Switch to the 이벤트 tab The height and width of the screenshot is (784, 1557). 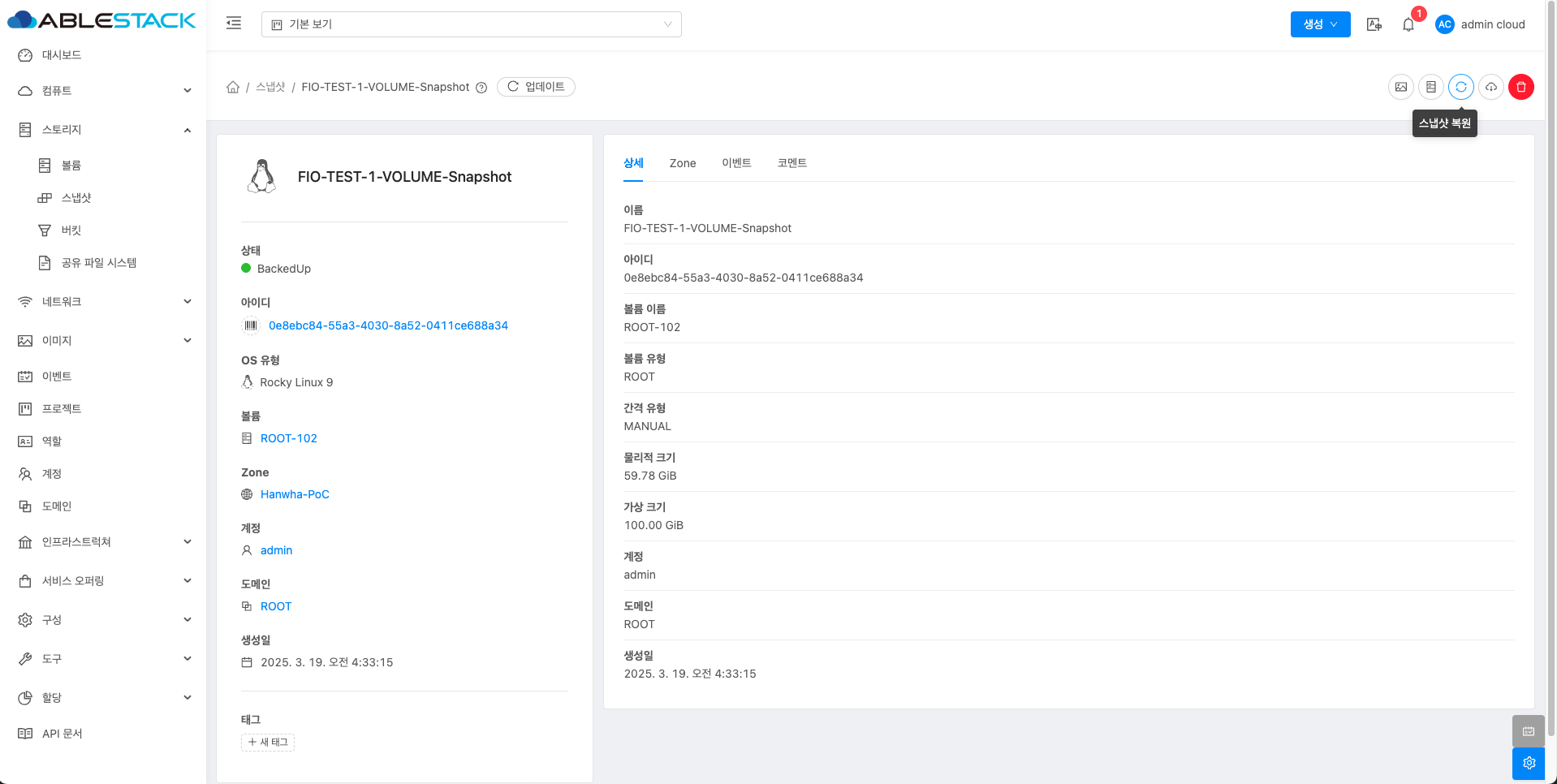pos(736,163)
